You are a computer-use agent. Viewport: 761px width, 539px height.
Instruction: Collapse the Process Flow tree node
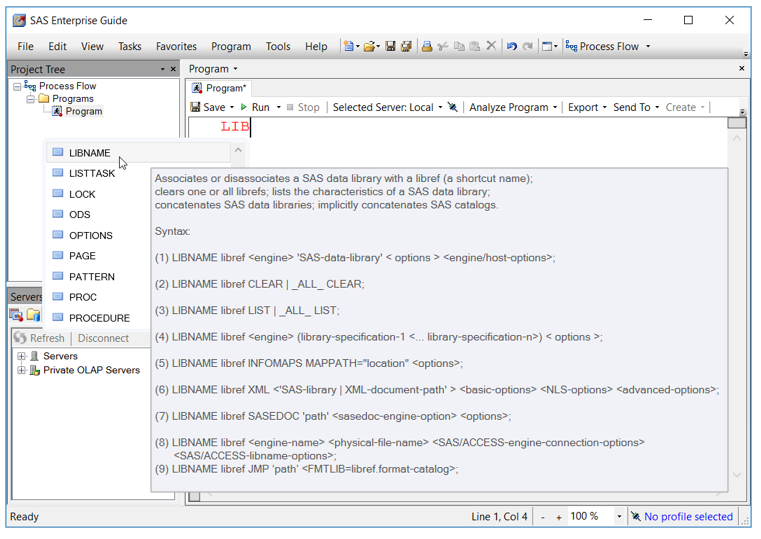click(x=17, y=87)
